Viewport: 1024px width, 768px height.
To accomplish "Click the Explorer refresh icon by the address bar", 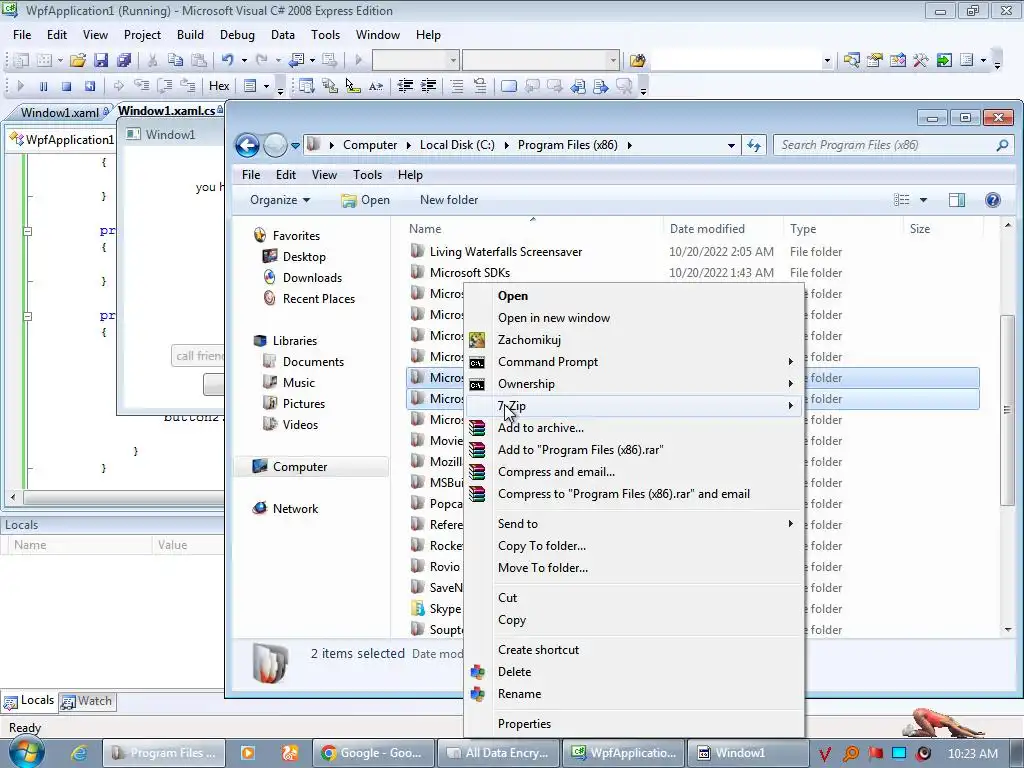I will 754,145.
